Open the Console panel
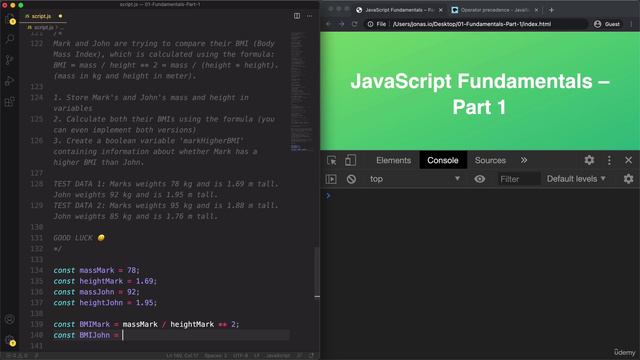The height and width of the screenshot is (360, 640). tap(442, 160)
